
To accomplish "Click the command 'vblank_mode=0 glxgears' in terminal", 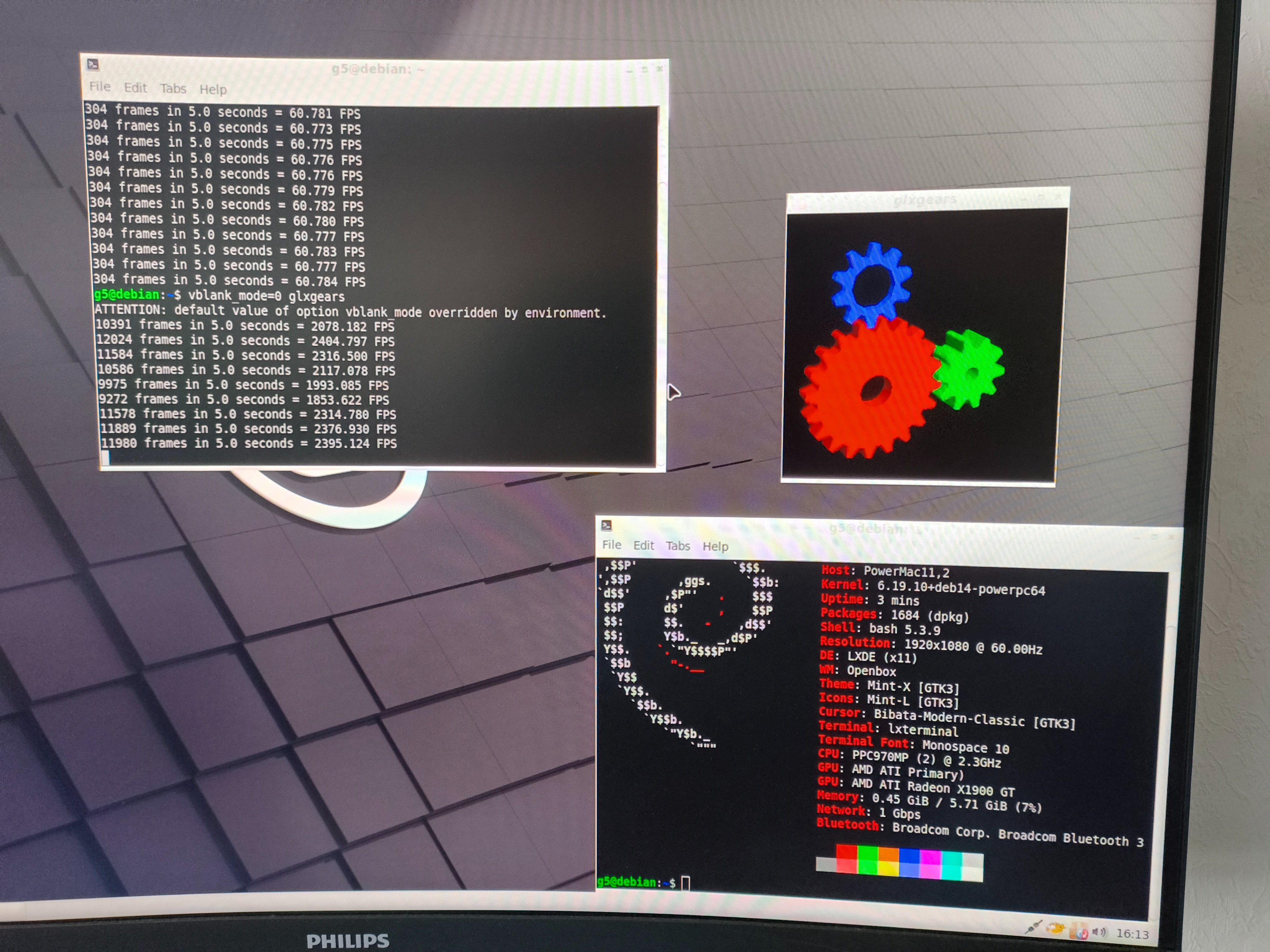I will pyautogui.click(x=266, y=296).
